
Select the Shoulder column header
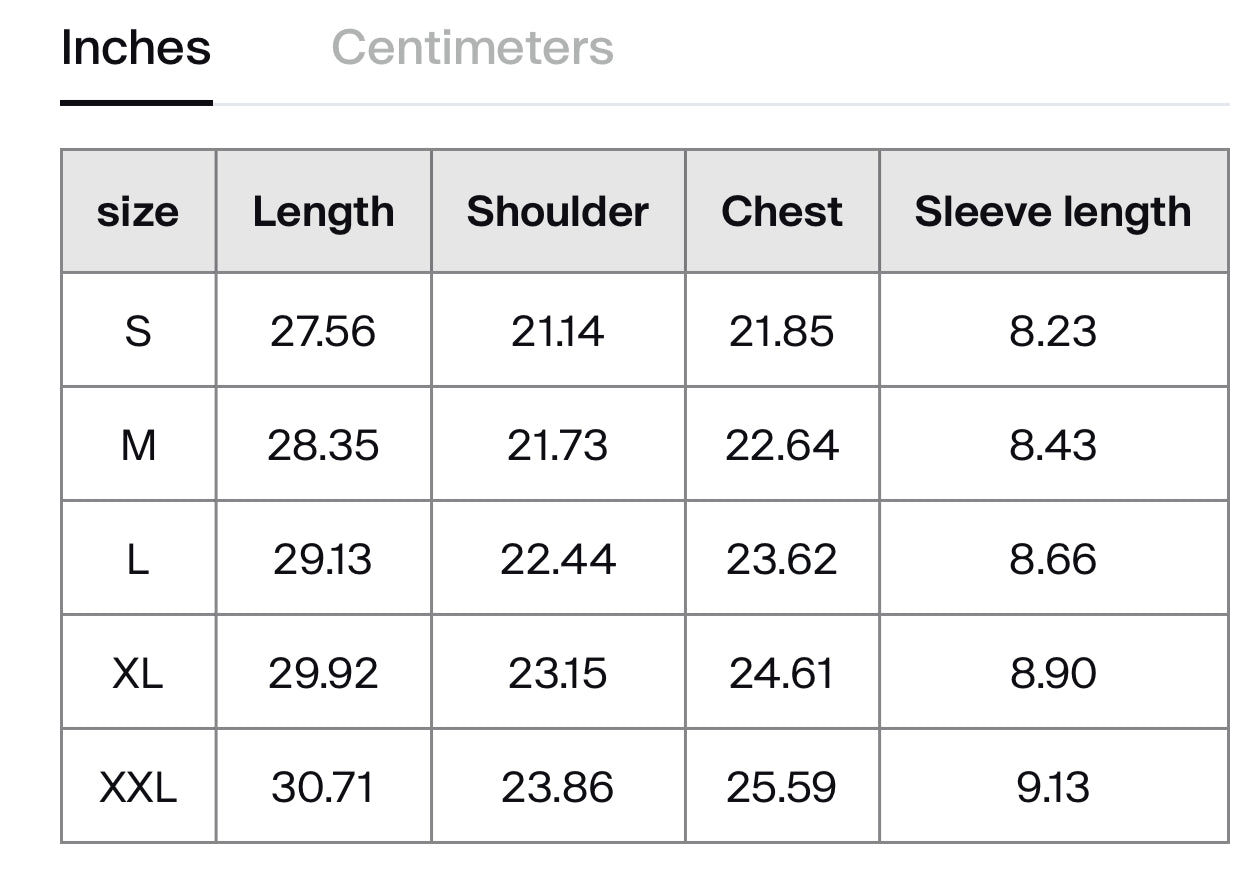point(557,212)
